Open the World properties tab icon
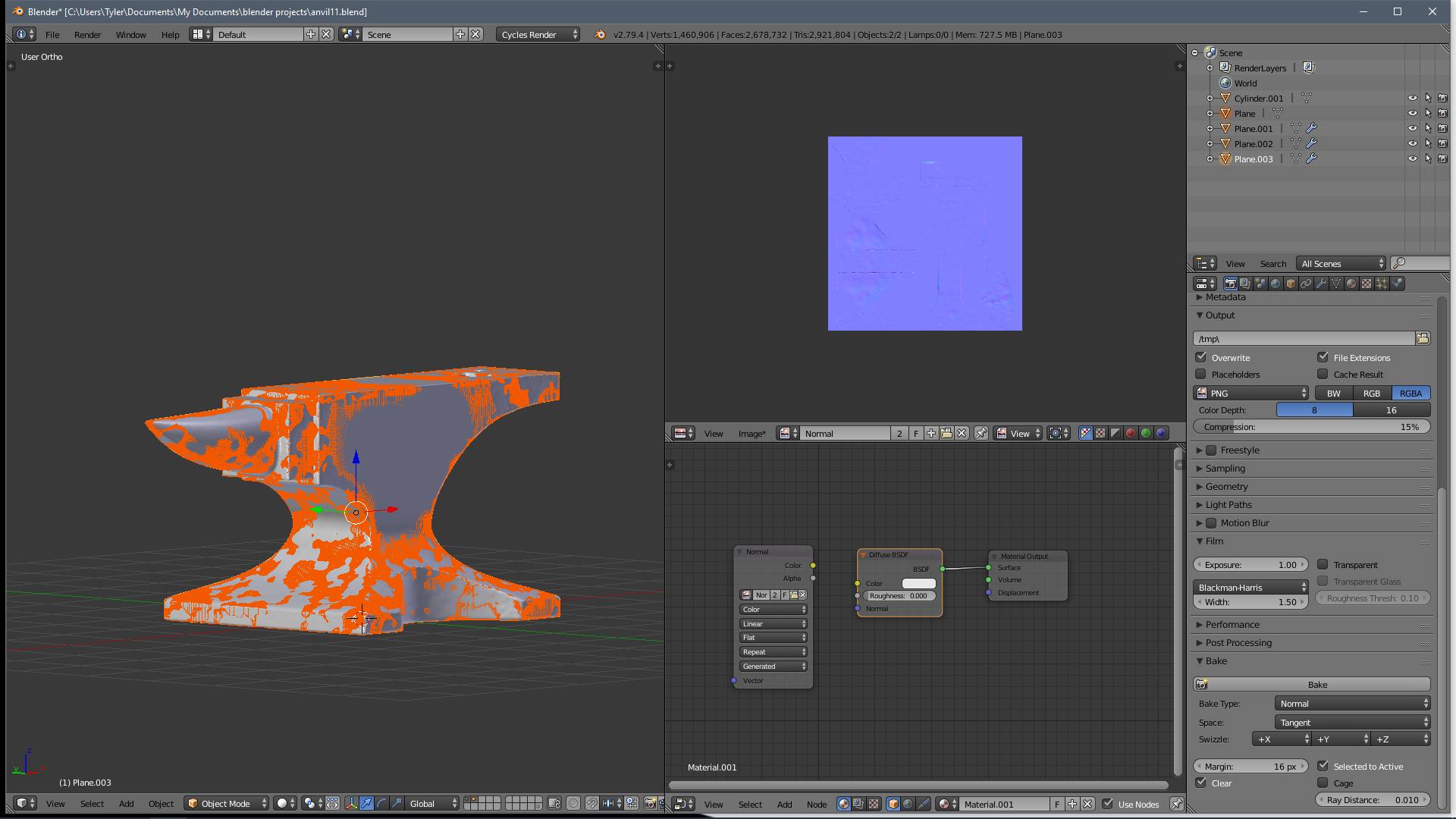This screenshot has height=819, width=1456. [x=1276, y=284]
